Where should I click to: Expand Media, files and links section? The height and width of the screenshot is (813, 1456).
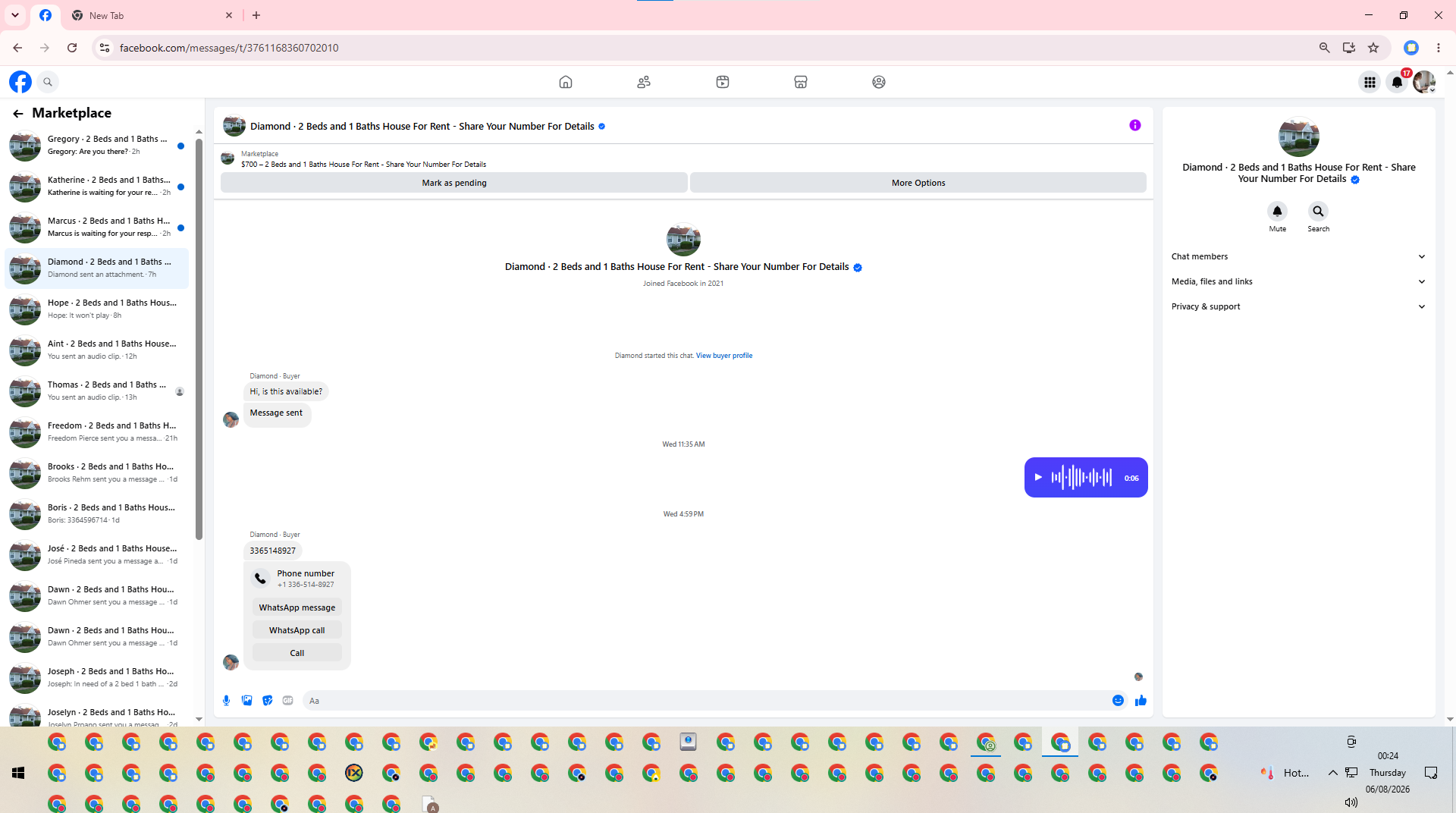(x=1298, y=281)
